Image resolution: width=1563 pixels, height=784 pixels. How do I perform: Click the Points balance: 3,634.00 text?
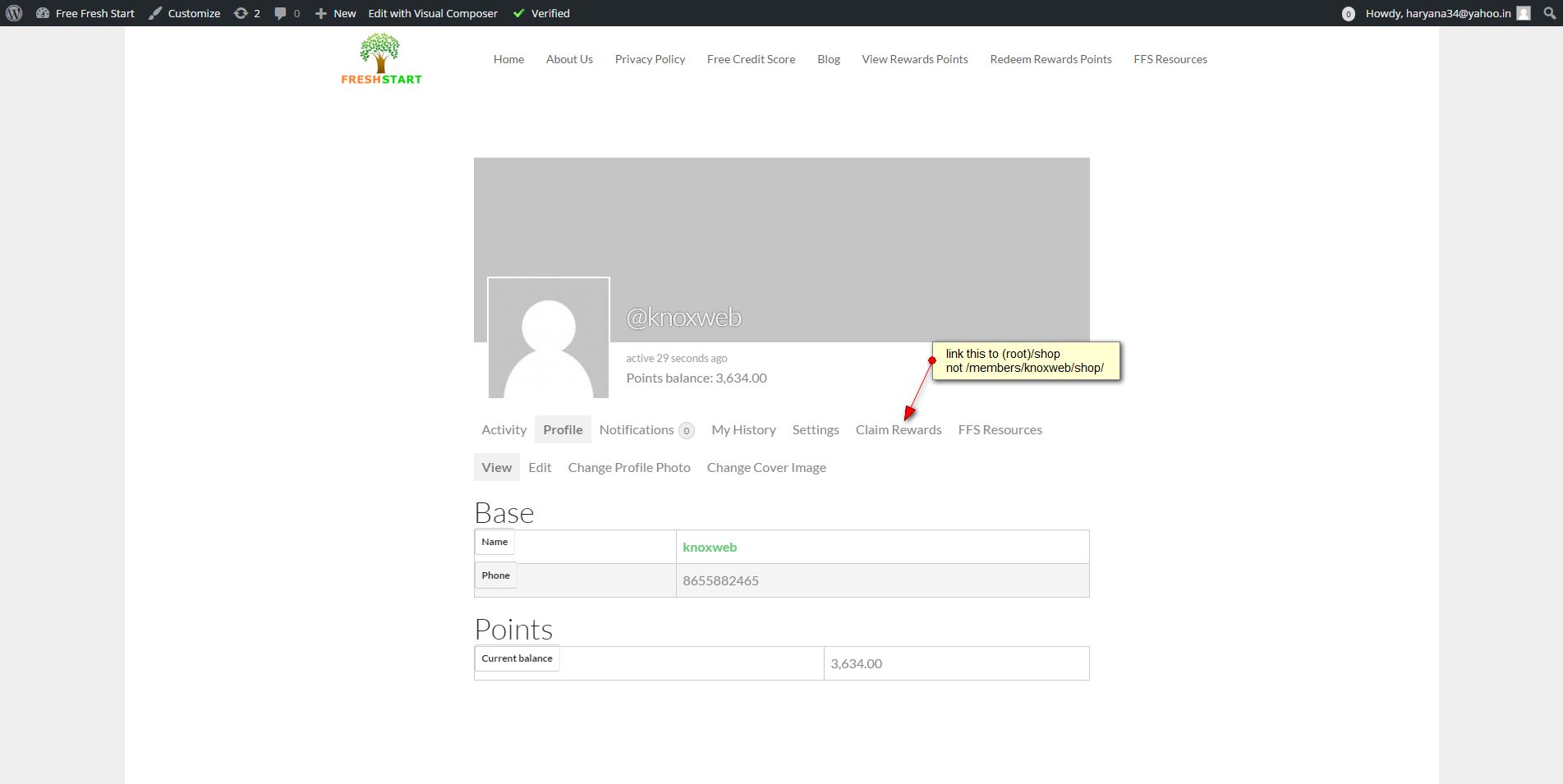click(696, 378)
